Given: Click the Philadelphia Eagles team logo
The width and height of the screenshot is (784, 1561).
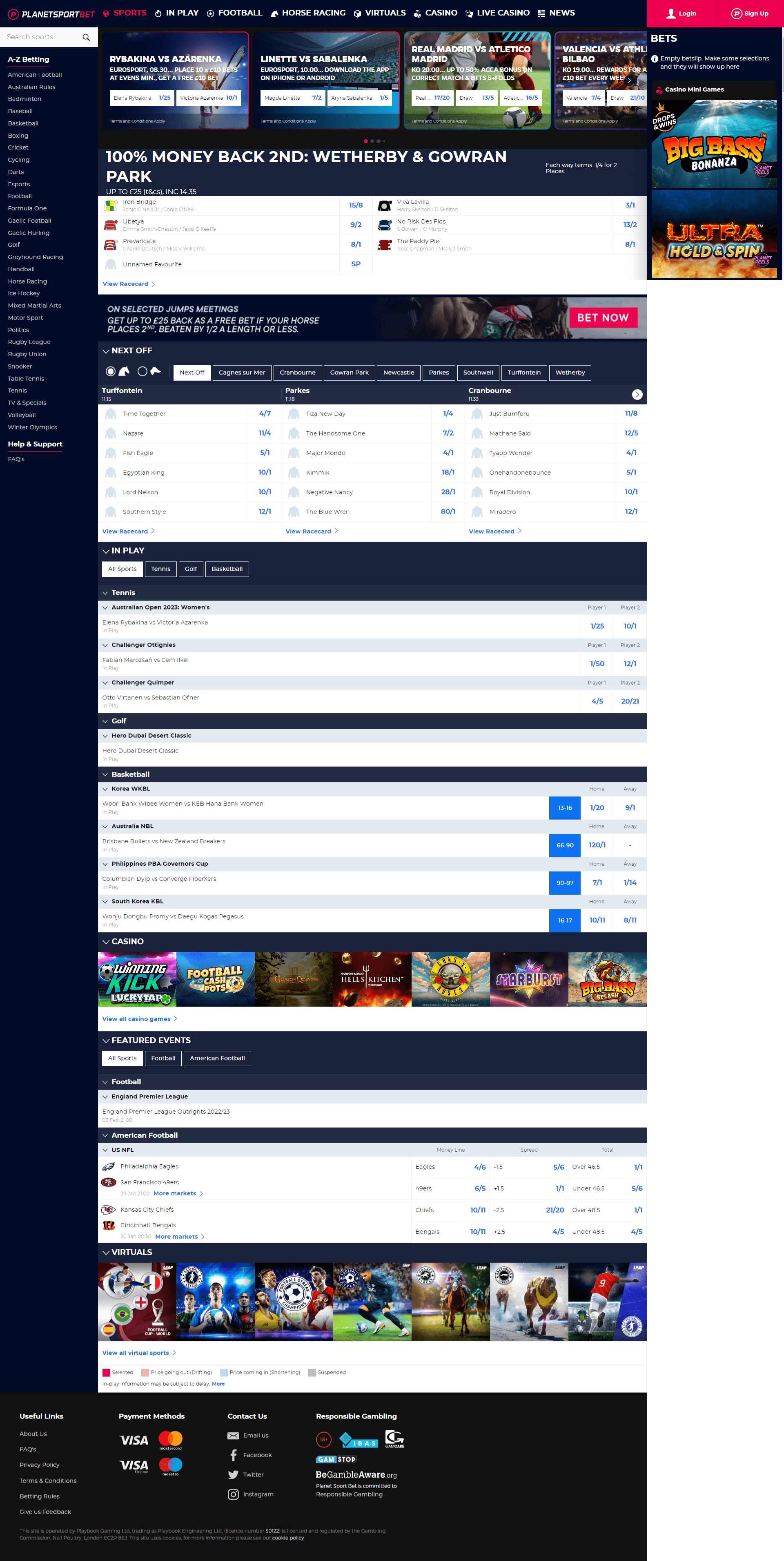Looking at the screenshot, I should pyautogui.click(x=109, y=1166).
